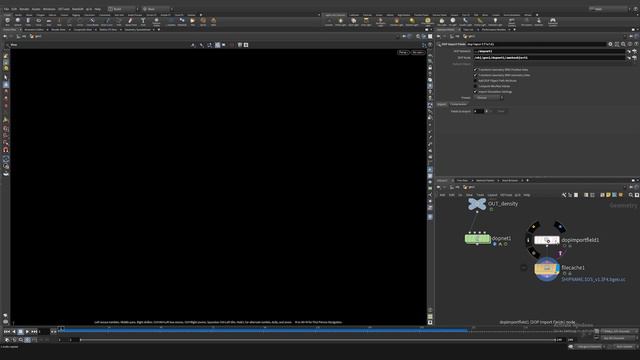Create a Sphere from the shelf
Viewport: 640px width, 360px height.
[x=18, y=21]
